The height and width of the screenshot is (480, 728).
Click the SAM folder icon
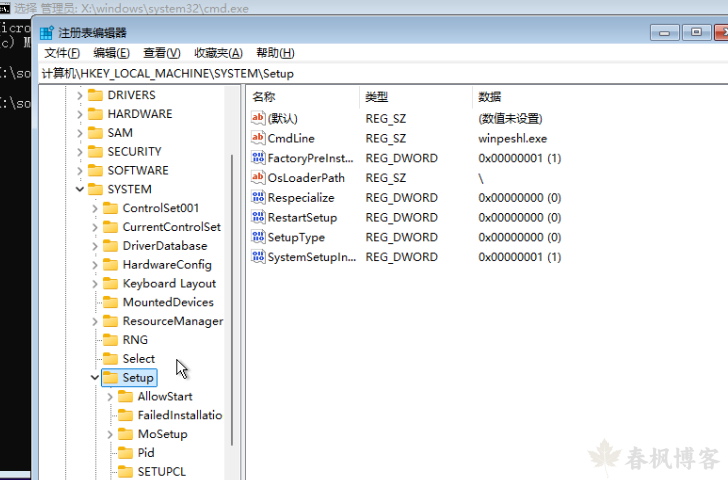[x=95, y=133]
